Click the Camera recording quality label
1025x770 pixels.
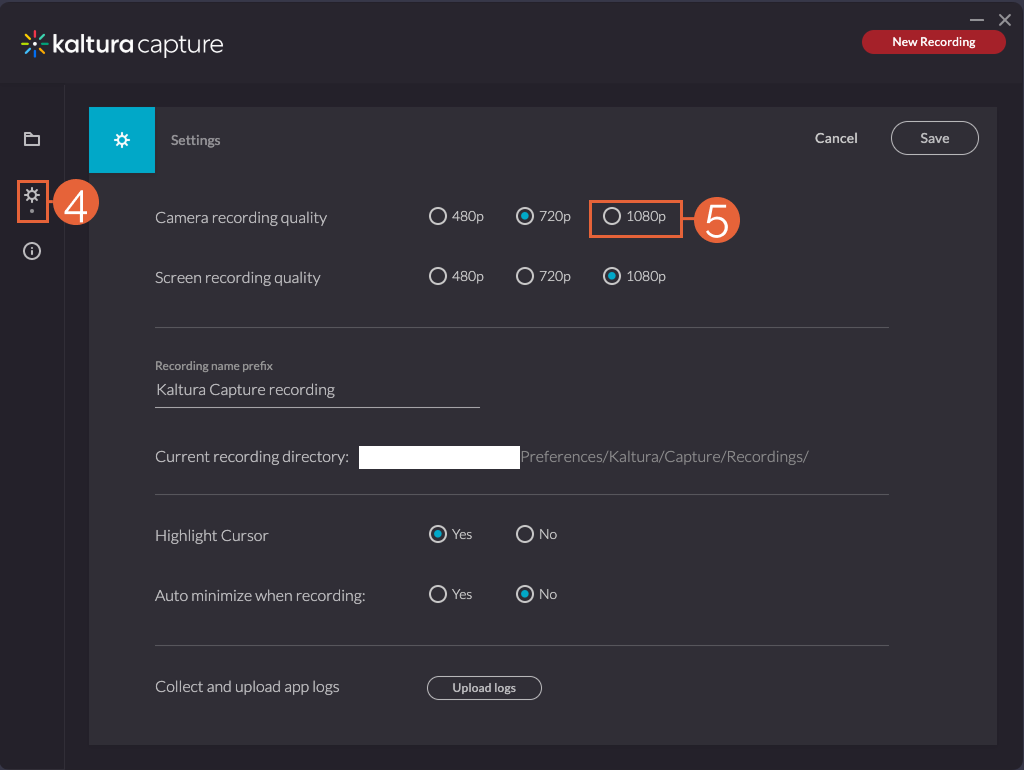click(x=241, y=218)
